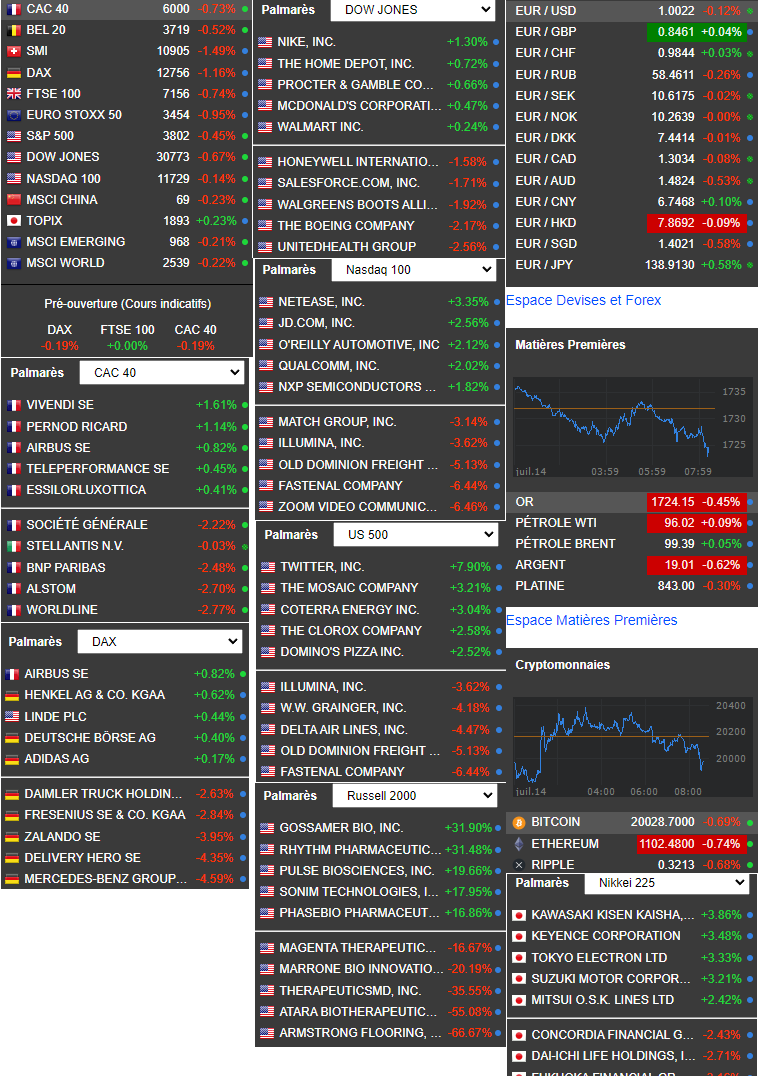Click the French flag icon beside CAC 40
This screenshot has height=1076, width=762.
click(14, 9)
